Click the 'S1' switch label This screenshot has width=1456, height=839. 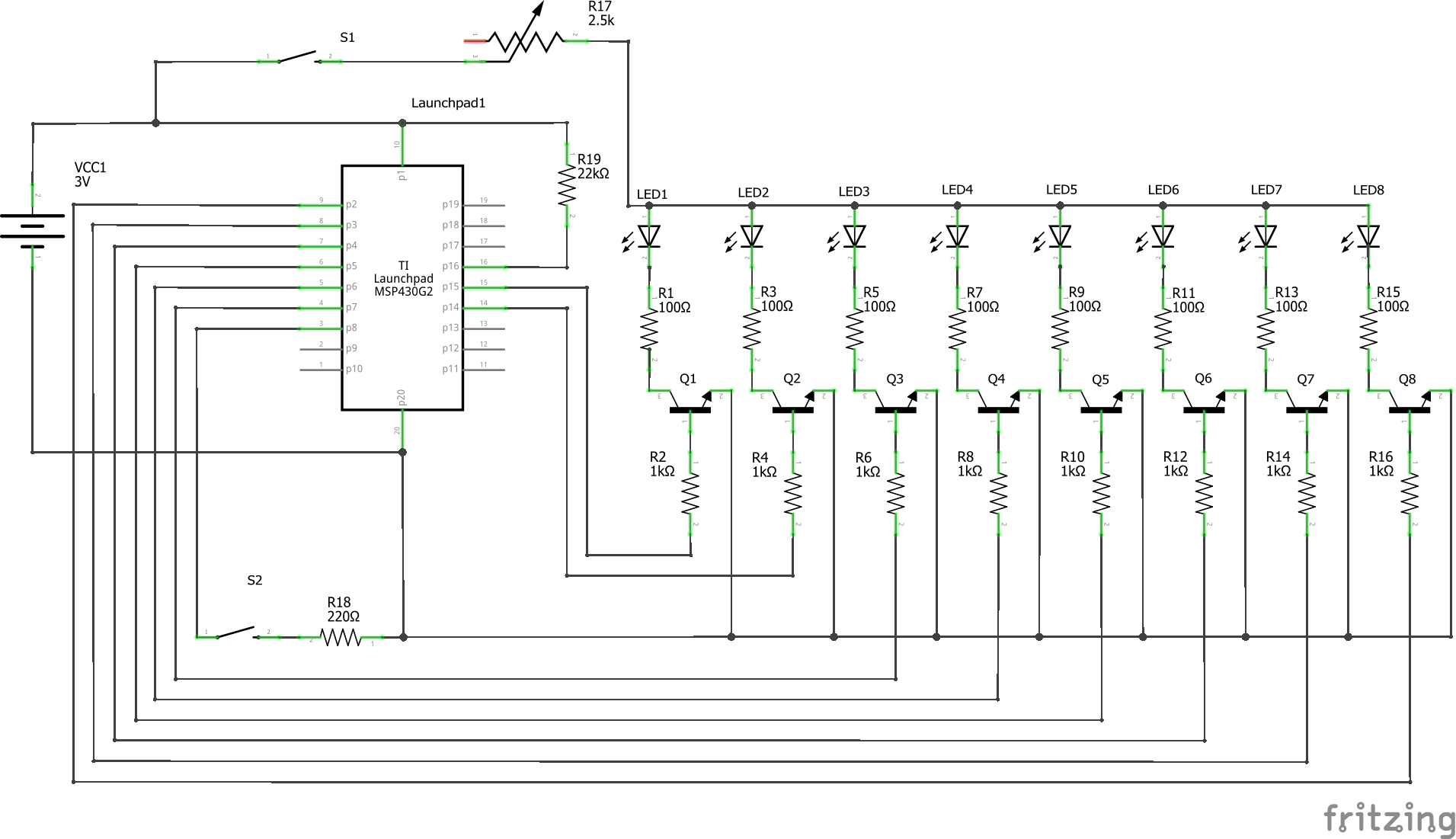click(x=347, y=37)
